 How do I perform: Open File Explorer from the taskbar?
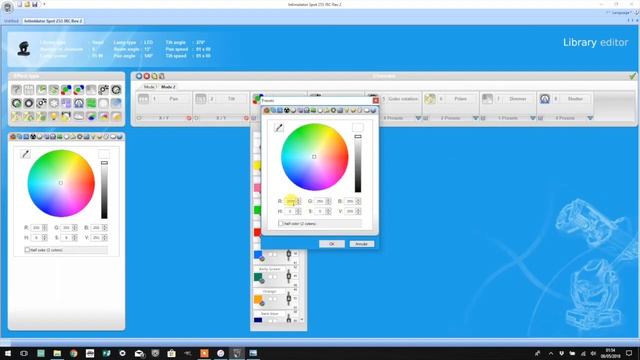click(x=57, y=353)
